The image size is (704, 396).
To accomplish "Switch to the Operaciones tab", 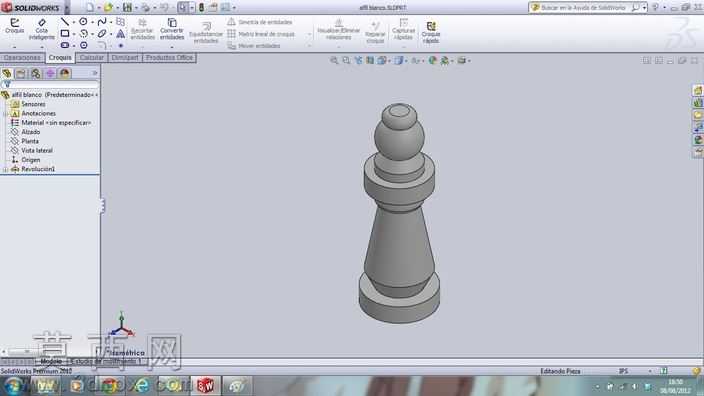I will [x=22, y=57].
